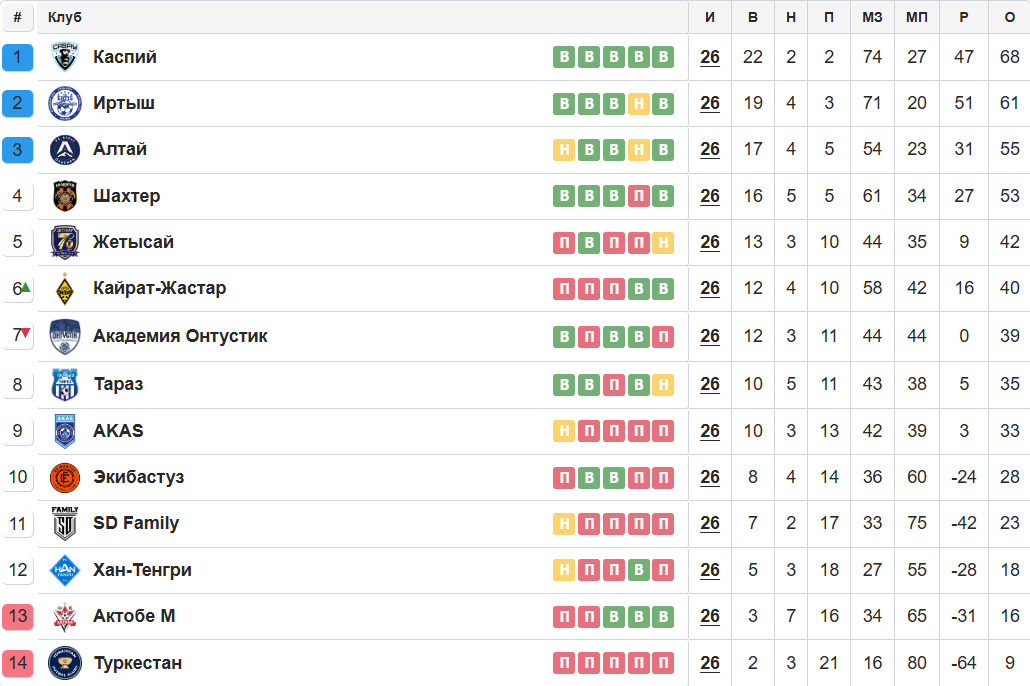Open the Жетысай club page link
Image resolution: width=1030 pixels, height=686 pixels.
(133, 242)
